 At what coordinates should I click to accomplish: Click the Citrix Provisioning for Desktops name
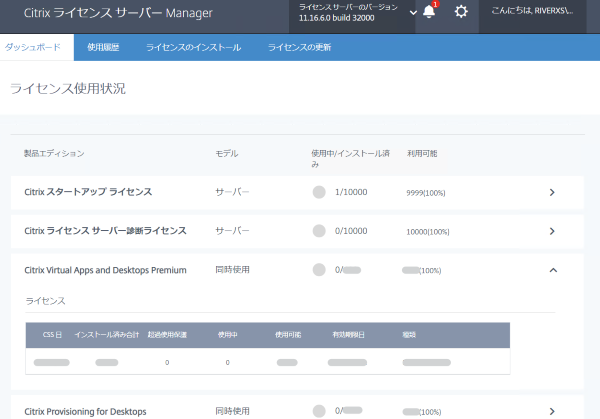click(x=85, y=411)
